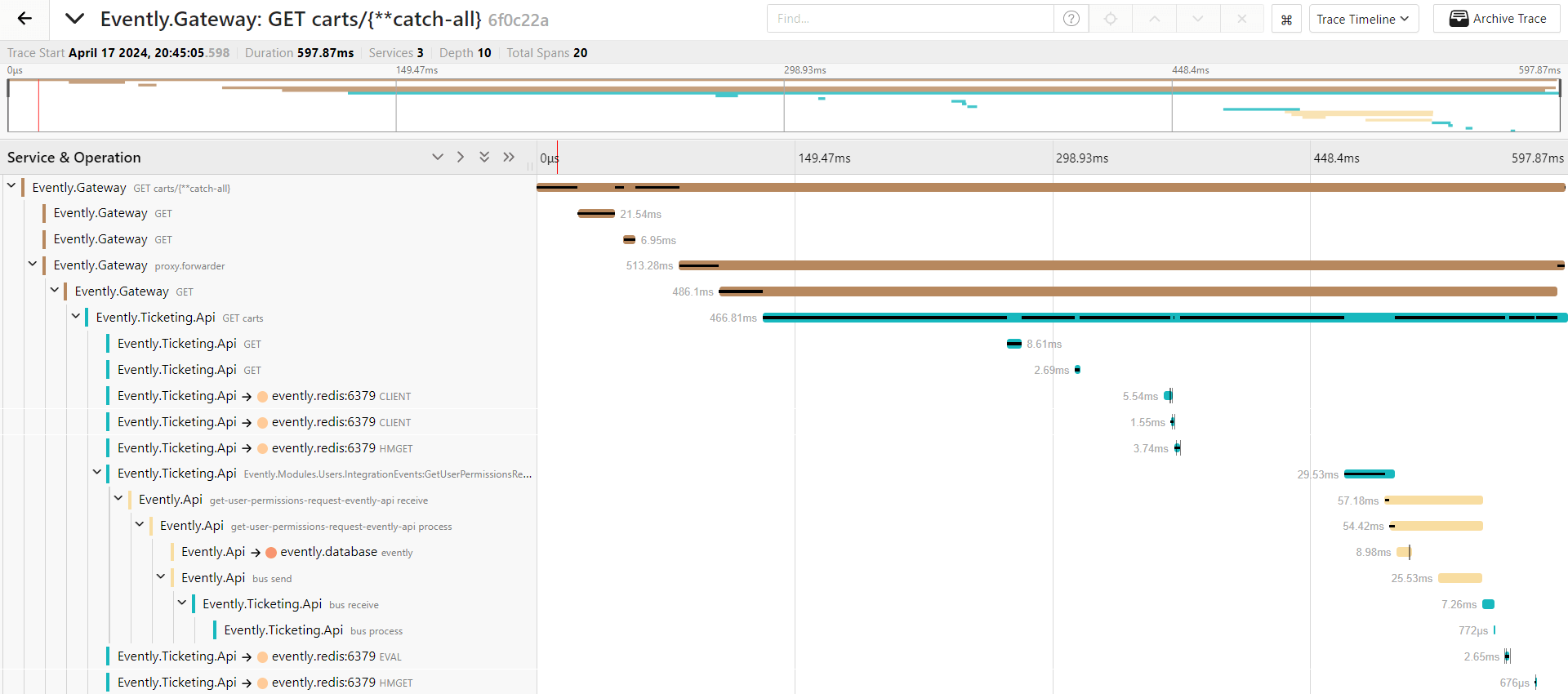
Task: Collapse all spans double-right chevron
Action: [509, 157]
